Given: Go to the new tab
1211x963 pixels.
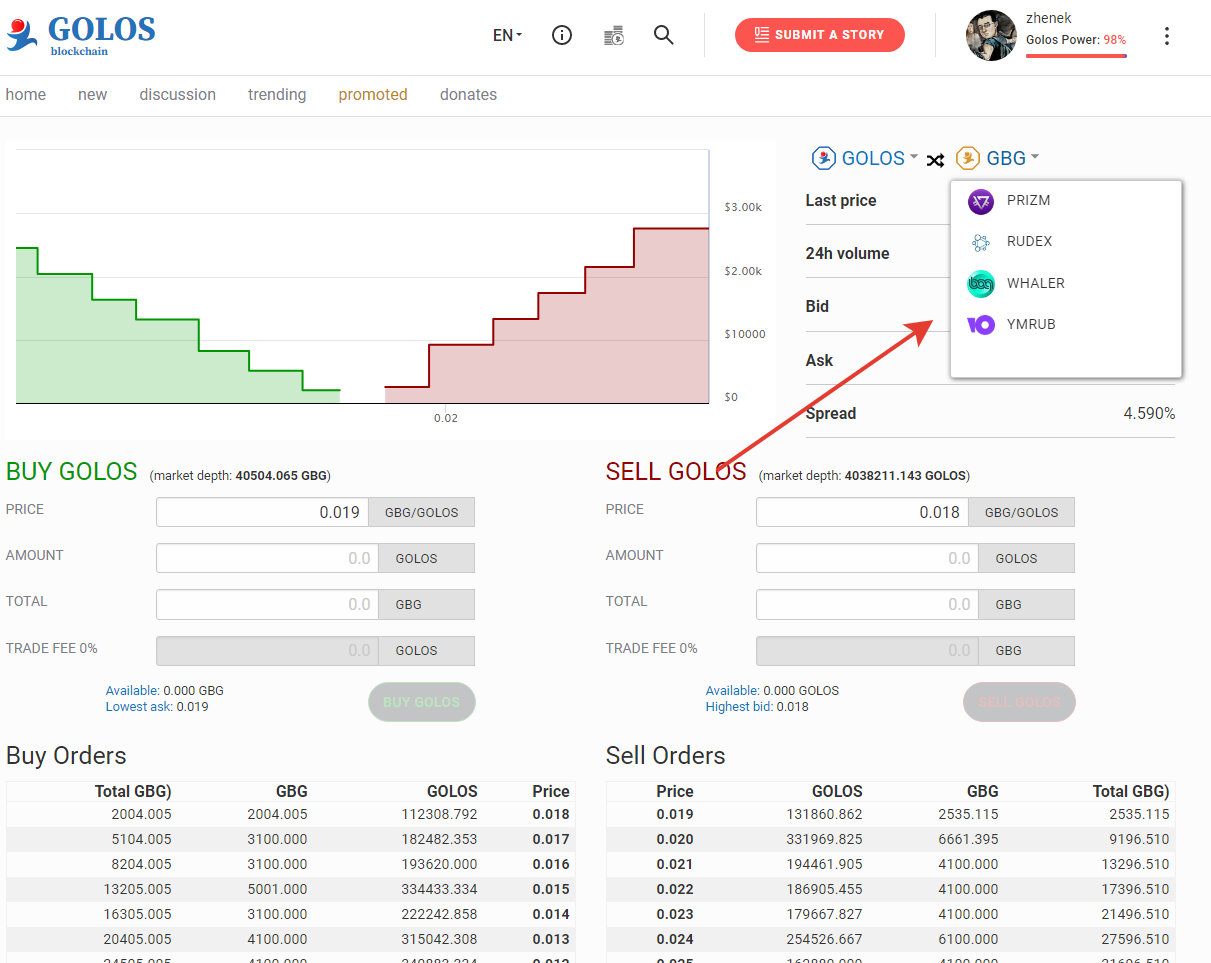Looking at the screenshot, I should coord(93,95).
